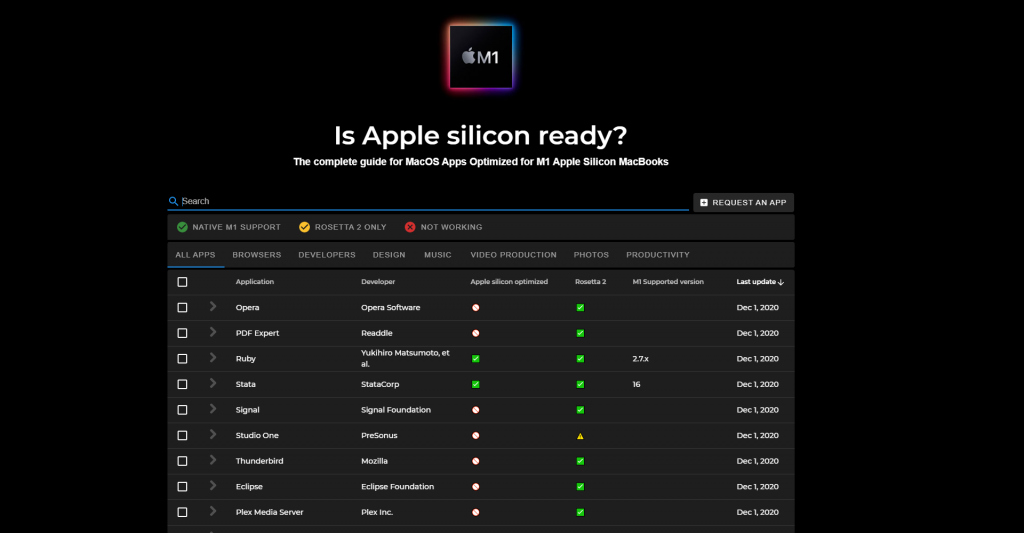
Task: Open the Video Production tab
Action: pyautogui.click(x=513, y=255)
